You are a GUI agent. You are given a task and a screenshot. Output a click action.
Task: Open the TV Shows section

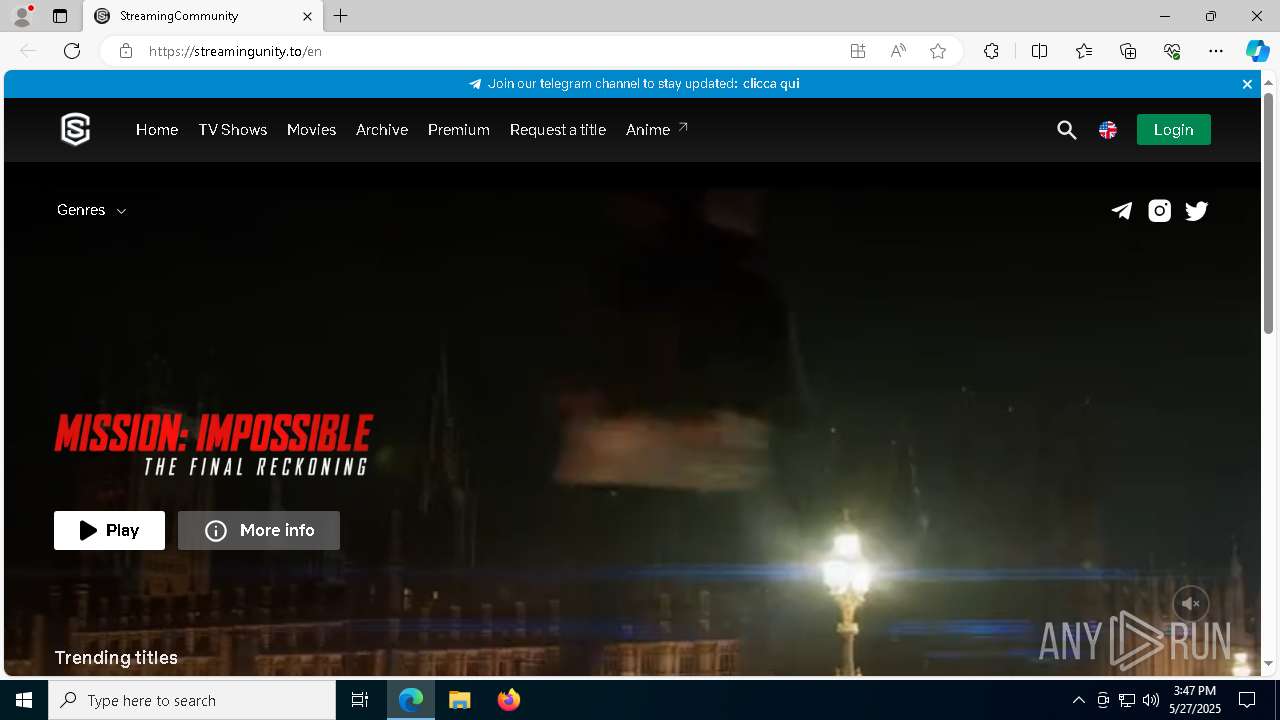click(233, 130)
